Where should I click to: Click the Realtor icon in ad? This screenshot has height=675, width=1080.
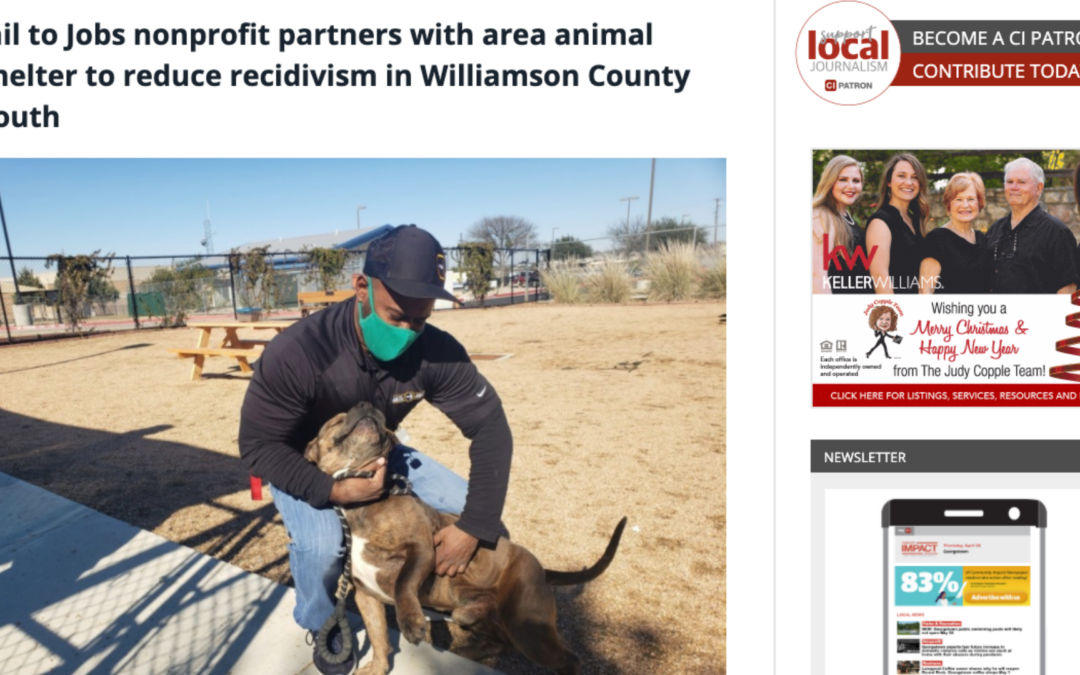tap(842, 346)
